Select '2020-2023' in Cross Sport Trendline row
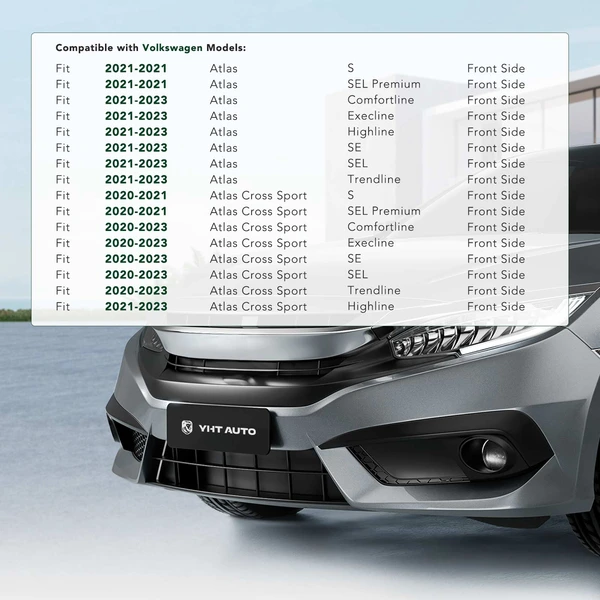Viewport: 600px width, 600px height. (136, 291)
